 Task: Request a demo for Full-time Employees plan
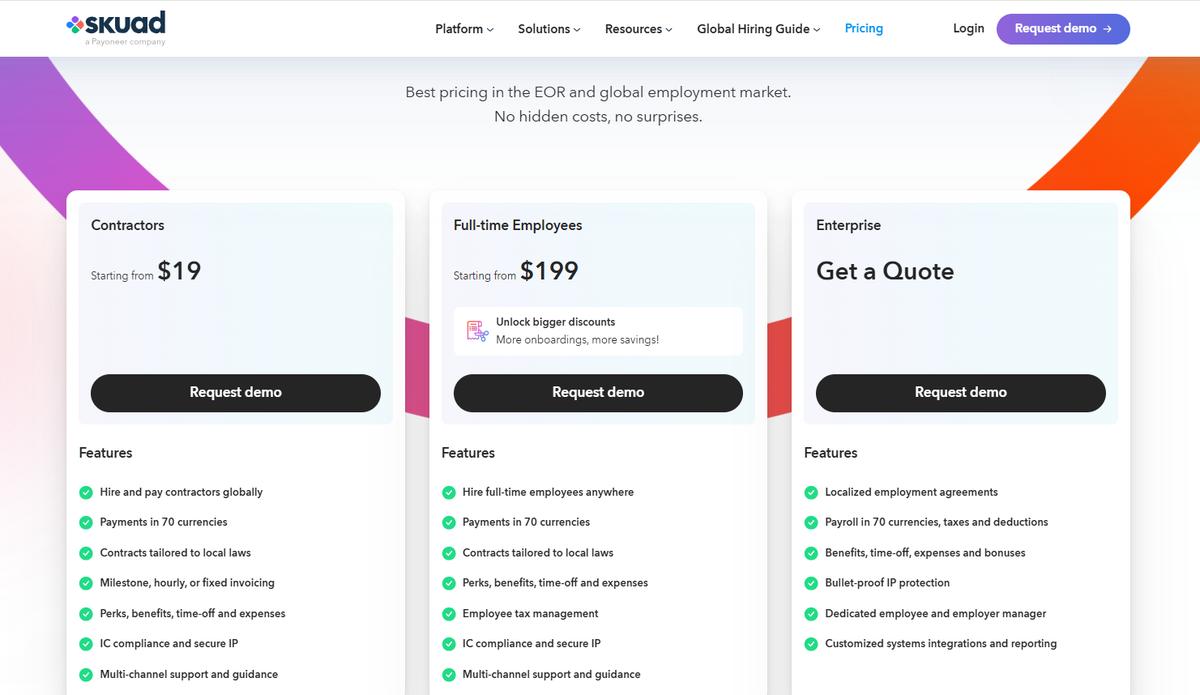coord(598,393)
